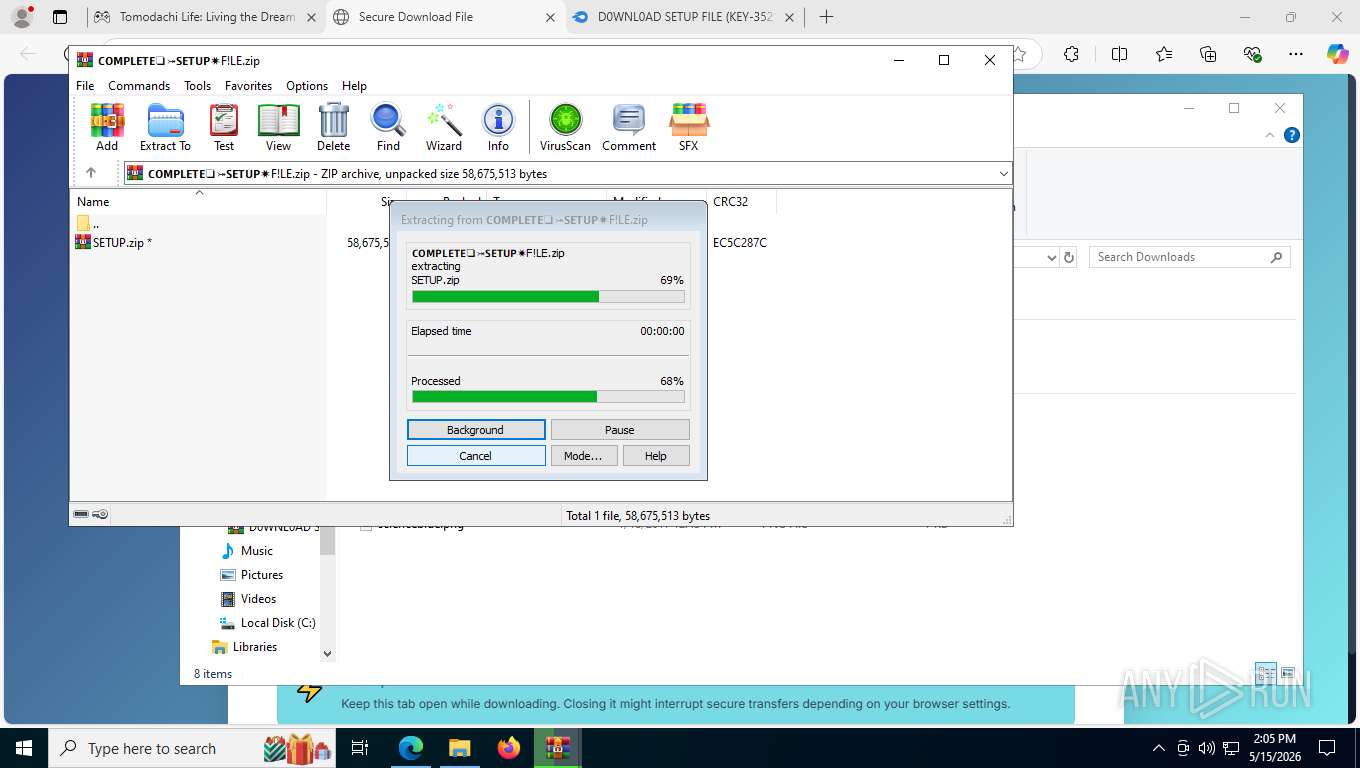Open the Options menu
The image size is (1360, 768).
307,86
